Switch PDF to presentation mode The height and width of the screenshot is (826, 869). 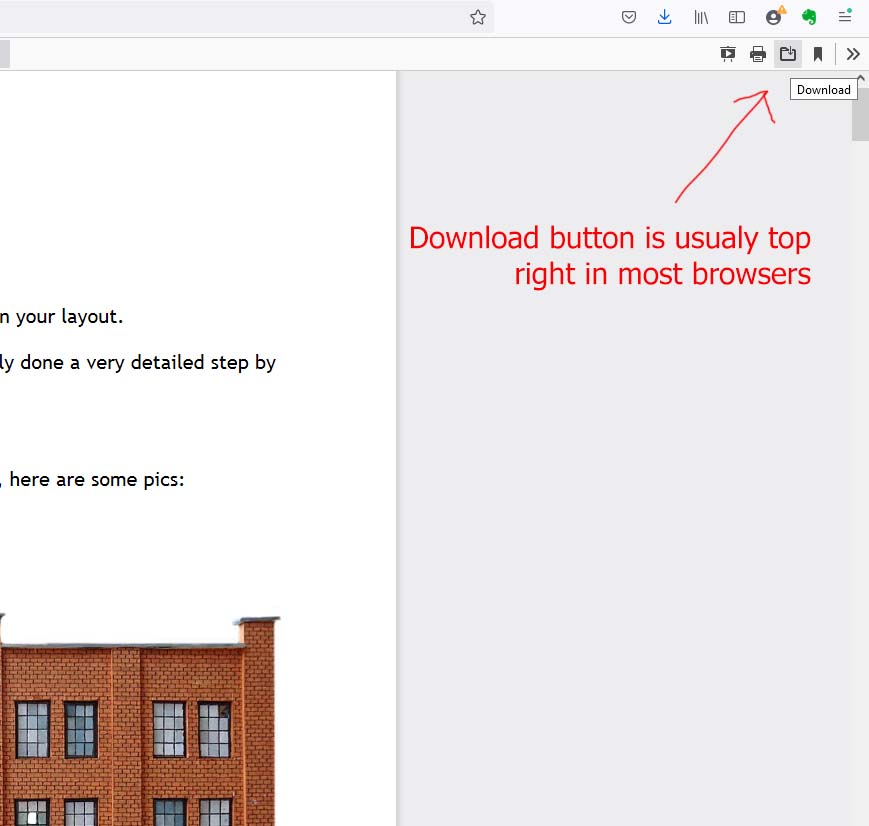728,54
